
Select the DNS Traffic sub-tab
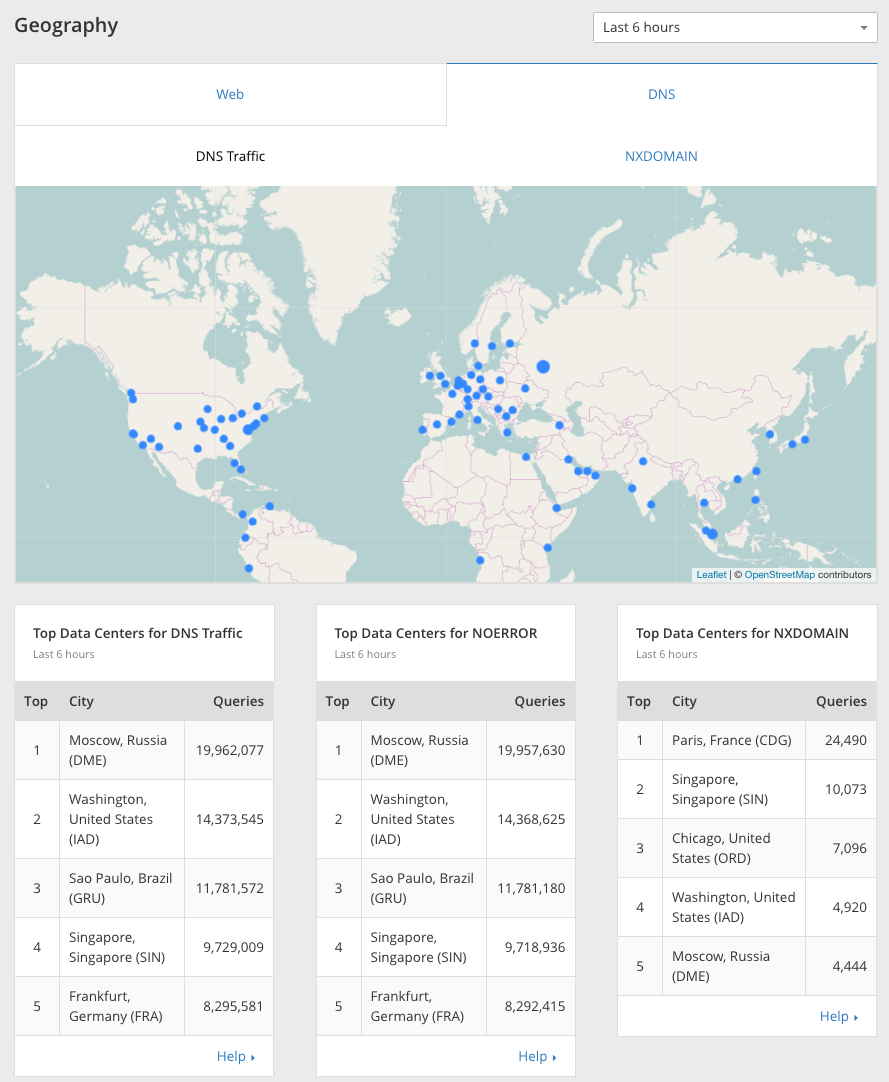point(231,156)
